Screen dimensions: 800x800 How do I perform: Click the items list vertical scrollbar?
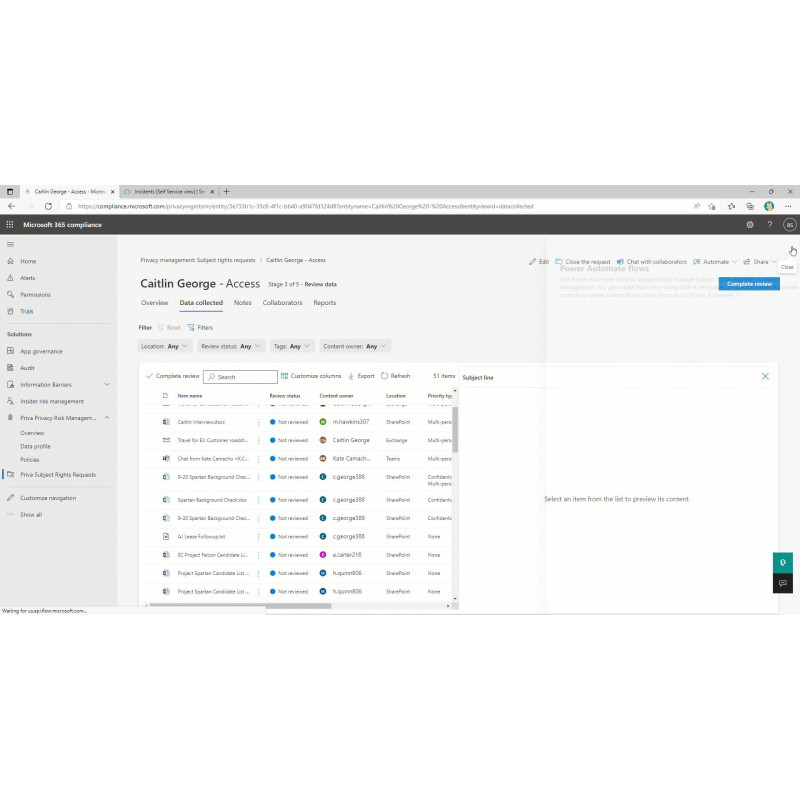pos(455,430)
